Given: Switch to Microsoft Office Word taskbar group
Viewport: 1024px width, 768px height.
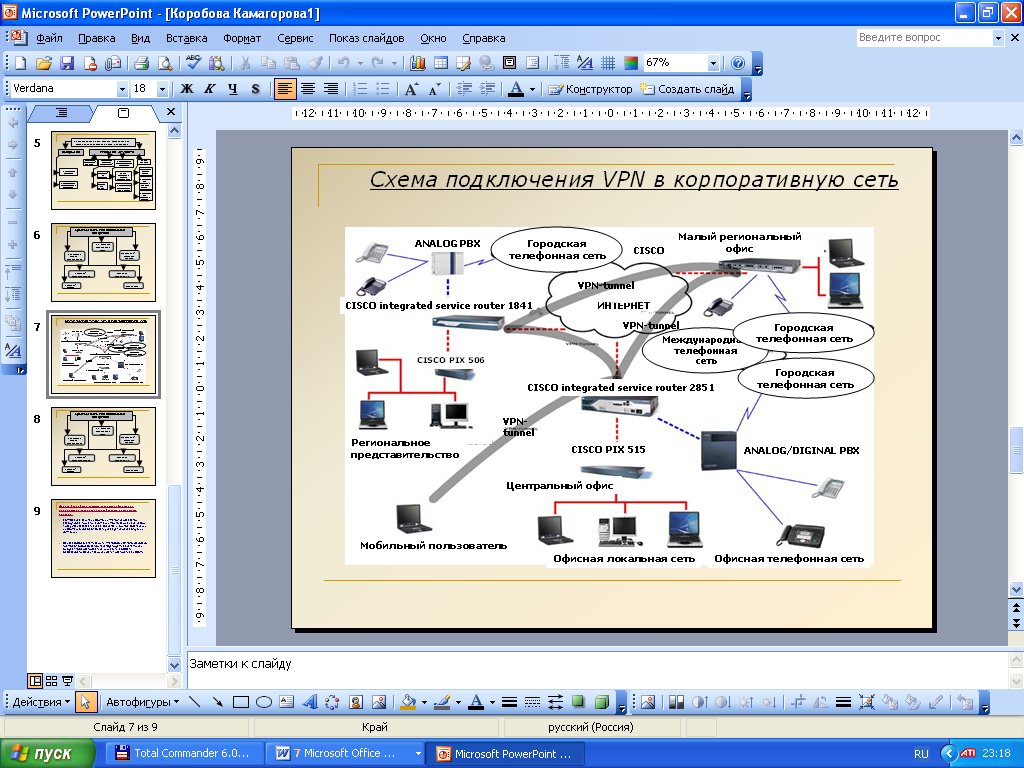Looking at the screenshot, I should [345, 754].
